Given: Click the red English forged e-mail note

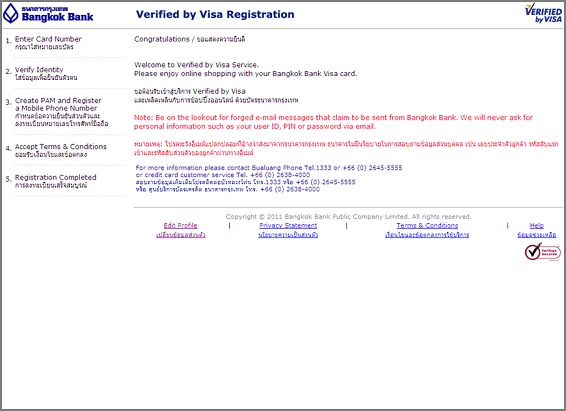Looking at the screenshot, I should pyautogui.click(x=333, y=122).
